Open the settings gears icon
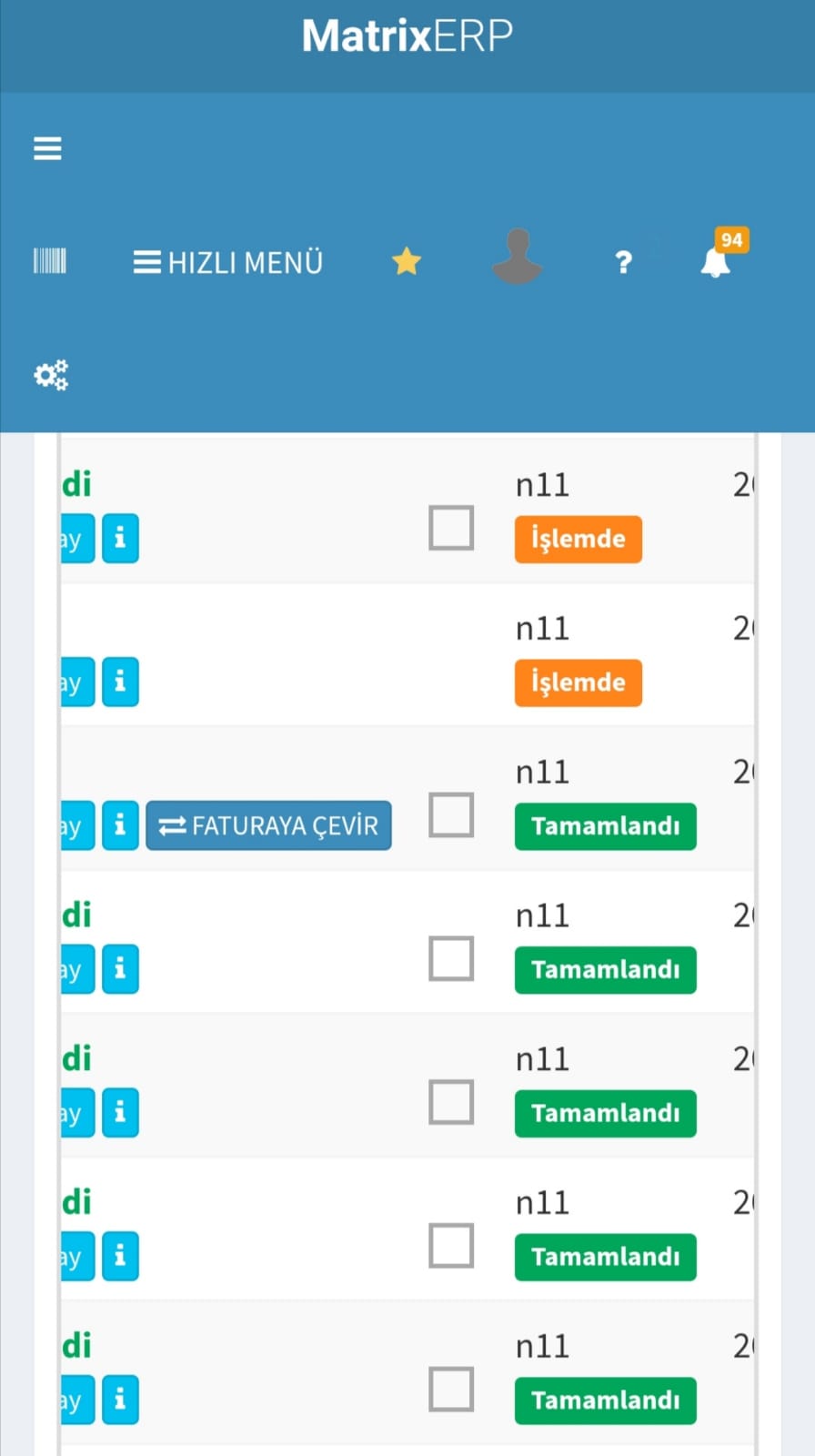This screenshot has width=815, height=1456. (51, 375)
